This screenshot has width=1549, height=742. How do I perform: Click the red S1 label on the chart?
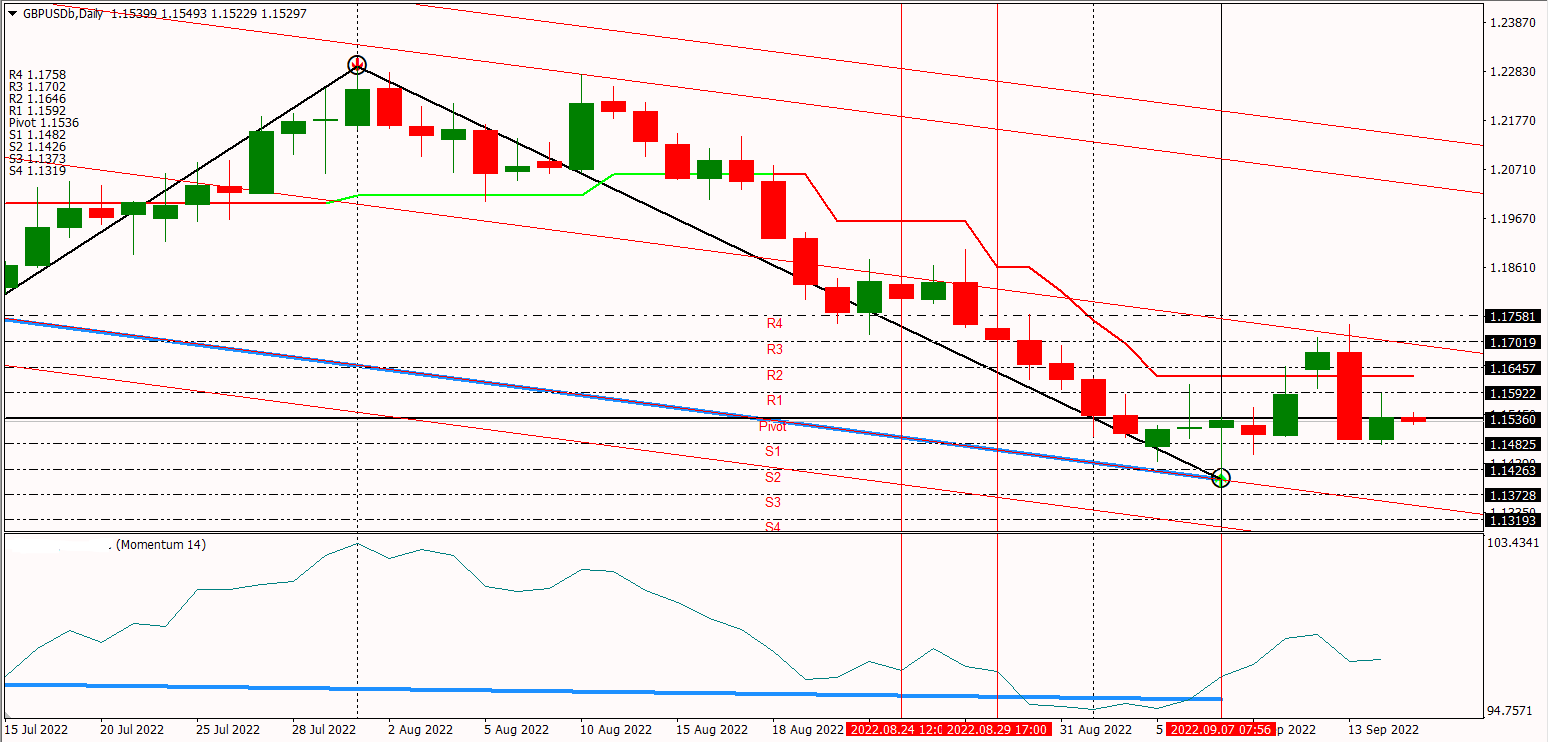[x=774, y=452]
